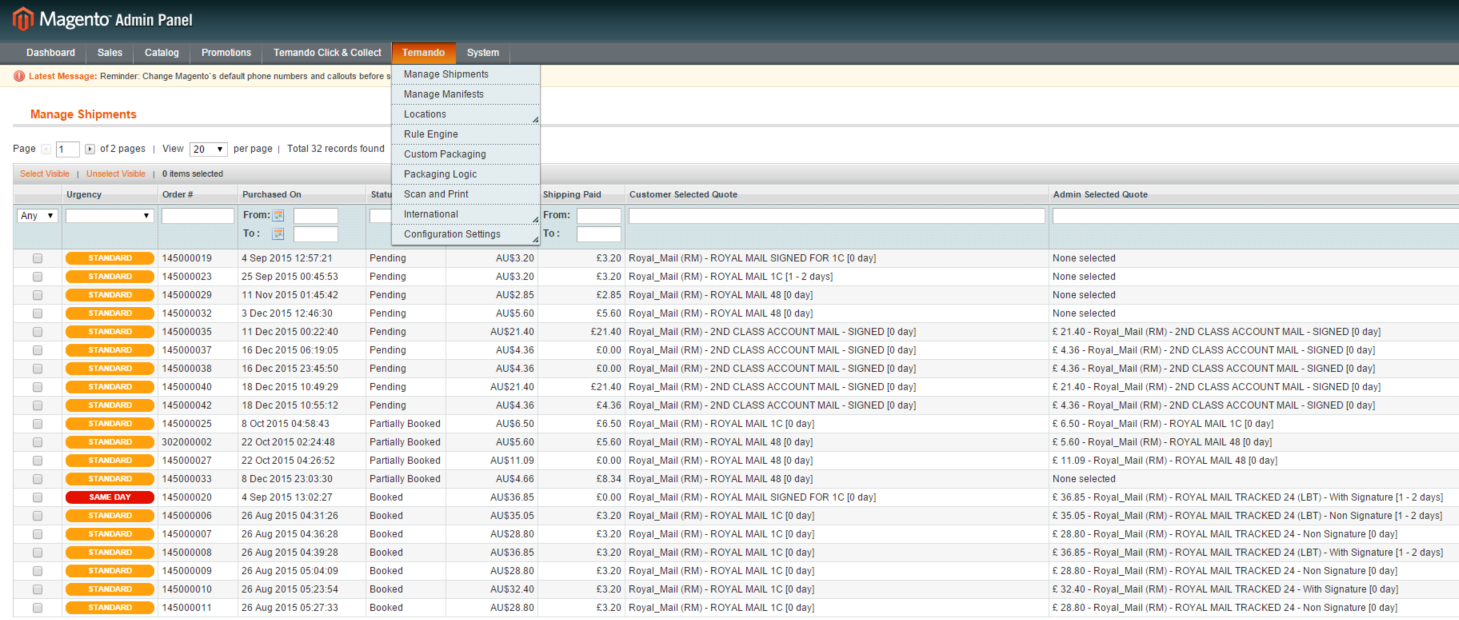The height and width of the screenshot is (620, 1459).
Task: Click '4 Sep 2015 13:02:27' purchase date
Action: tap(287, 497)
